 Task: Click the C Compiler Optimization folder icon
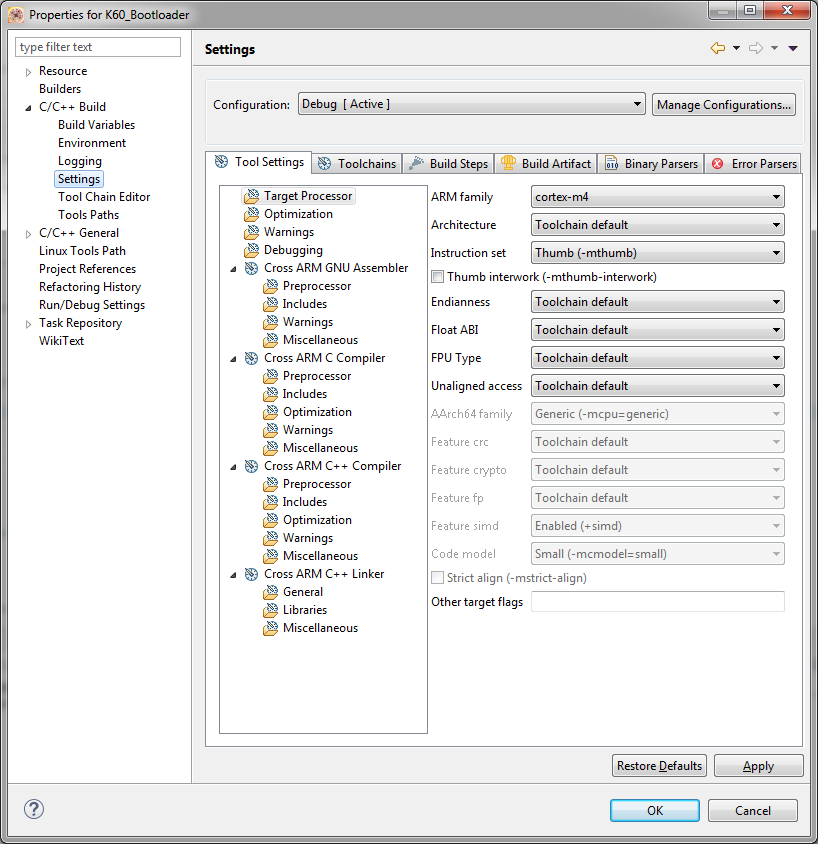point(270,412)
